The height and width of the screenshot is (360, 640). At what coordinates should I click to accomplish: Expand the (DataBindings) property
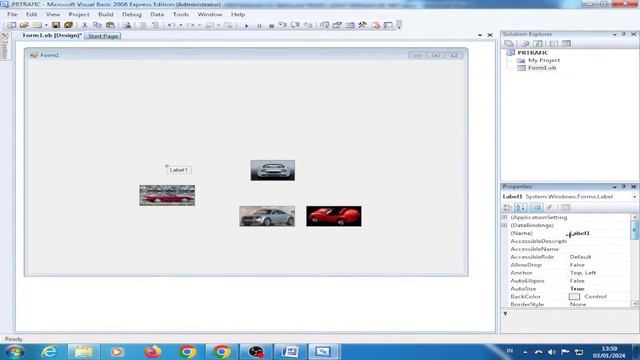click(x=504, y=225)
